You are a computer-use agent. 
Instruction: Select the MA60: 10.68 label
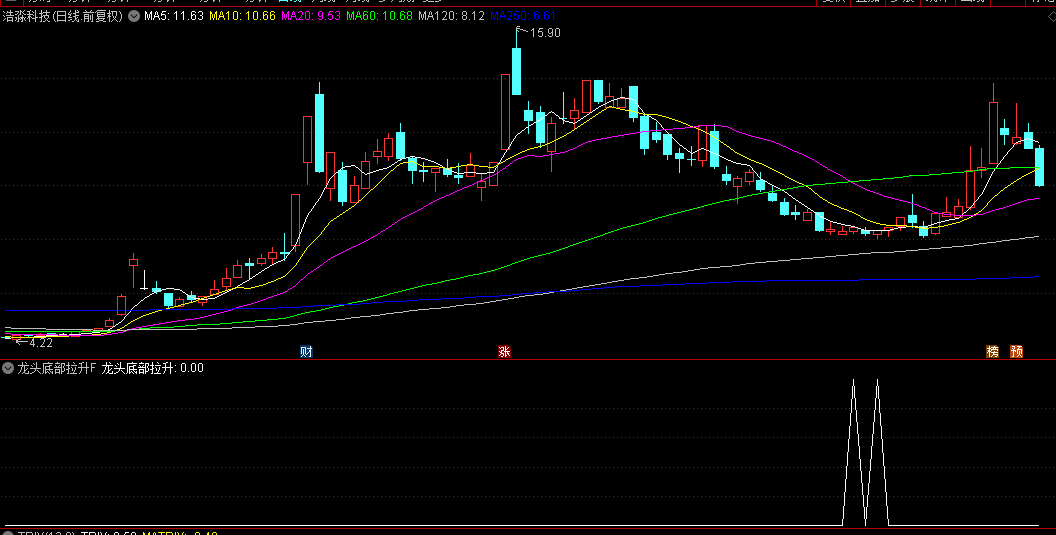tap(380, 16)
